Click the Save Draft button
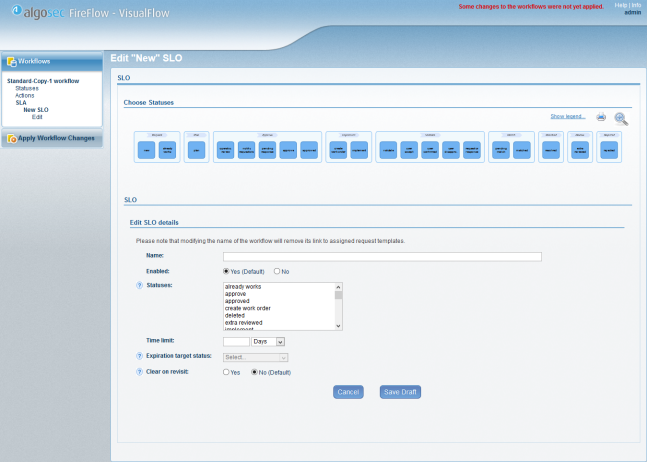The width and height of the screenshot is (647, 462). (400, 392)
